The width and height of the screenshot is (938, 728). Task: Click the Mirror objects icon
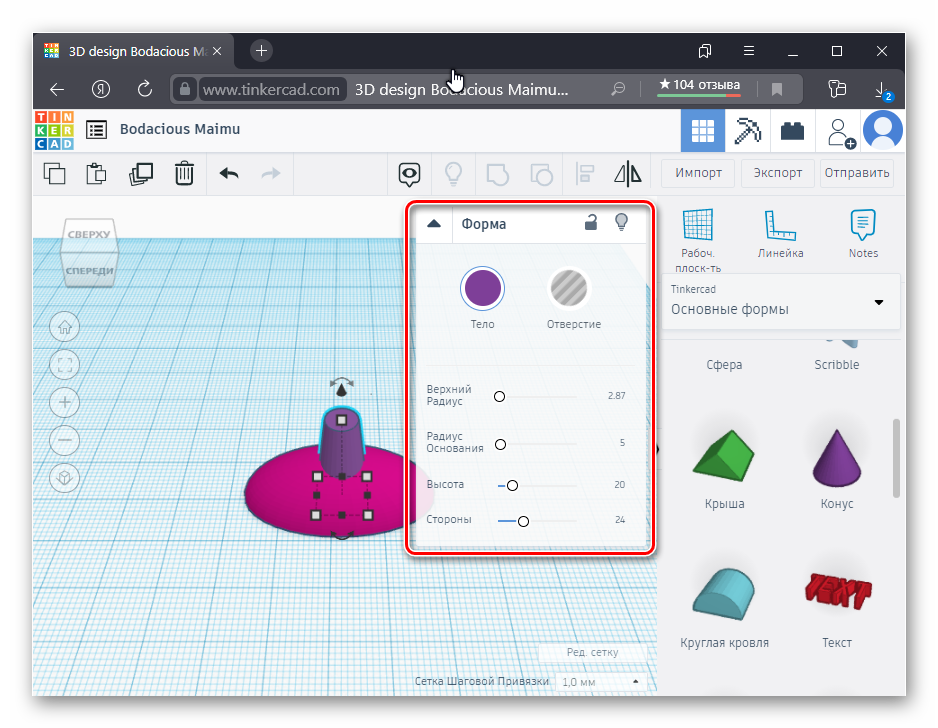627,173
